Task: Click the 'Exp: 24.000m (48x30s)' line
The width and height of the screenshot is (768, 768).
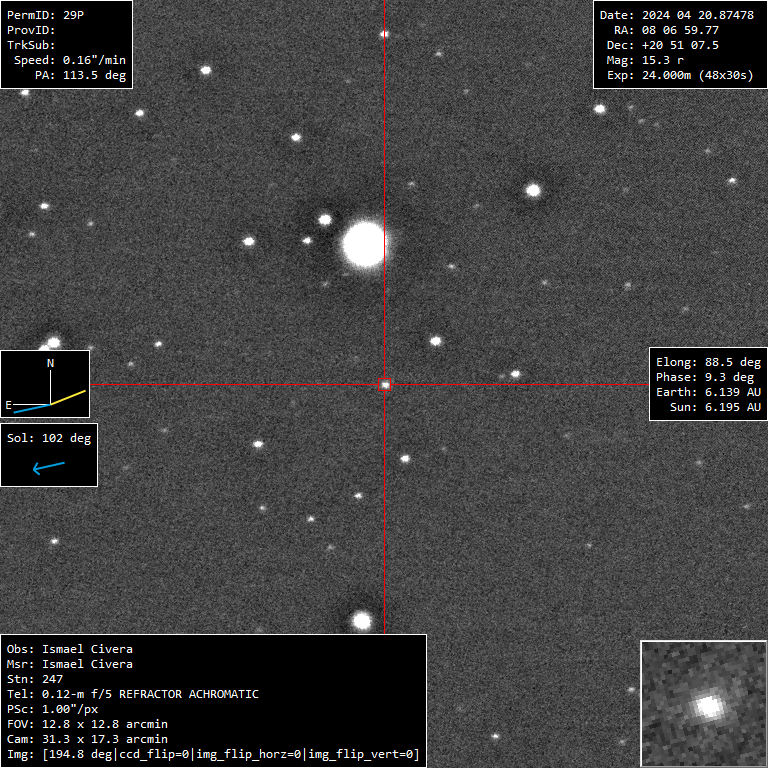Action: click(680, 75)
